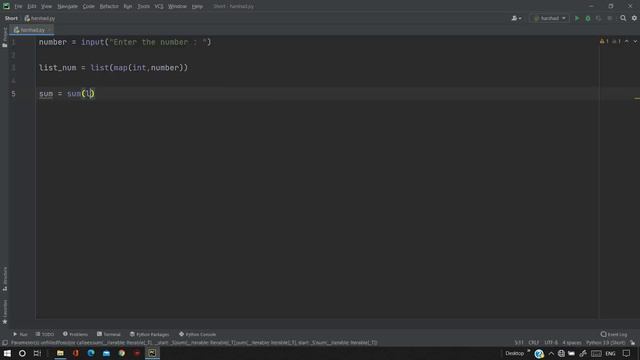Go to next highlighted error arrow
640x360 pixels.
coord(635,41)
